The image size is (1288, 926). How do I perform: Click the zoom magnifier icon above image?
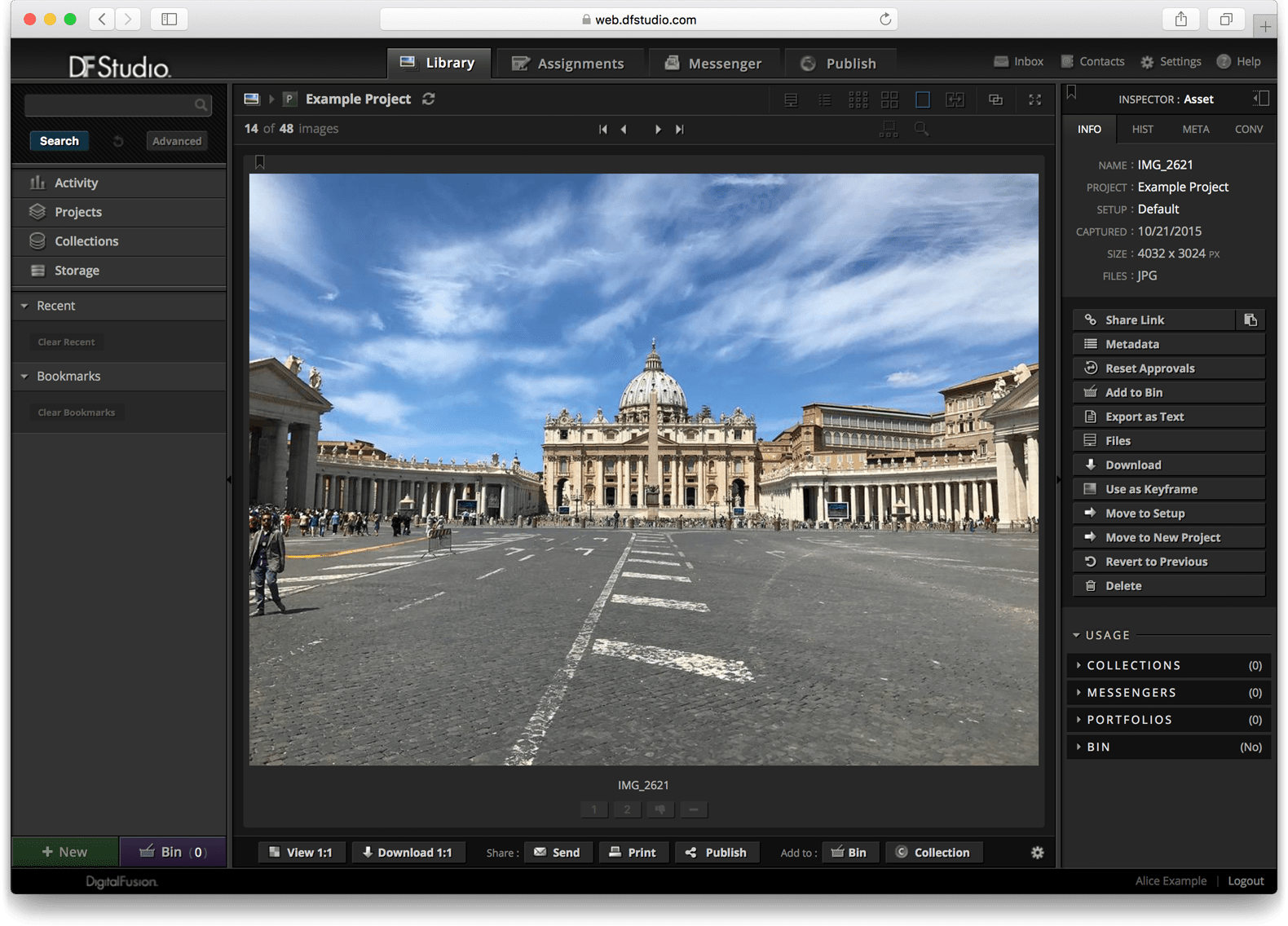[921, 129]
